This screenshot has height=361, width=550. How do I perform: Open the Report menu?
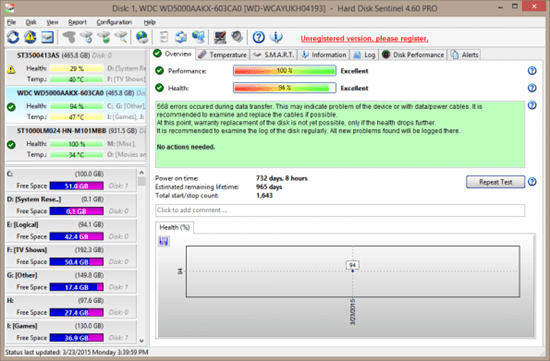click(x=77, y=22)
